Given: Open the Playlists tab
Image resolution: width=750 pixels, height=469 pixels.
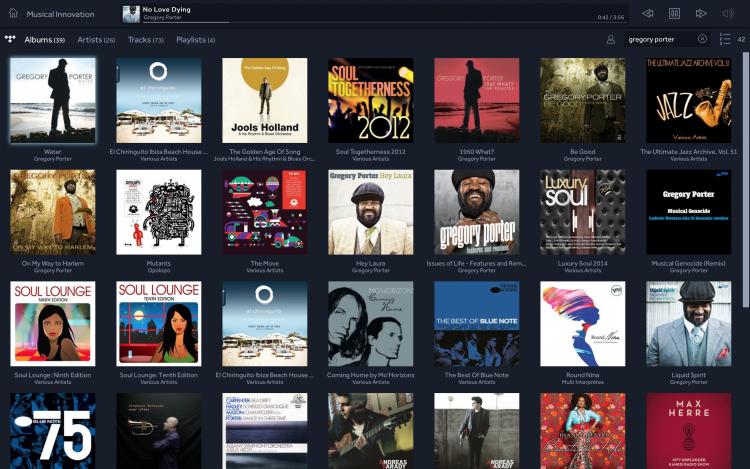Looking at the screenshot, I should point(195,40).
